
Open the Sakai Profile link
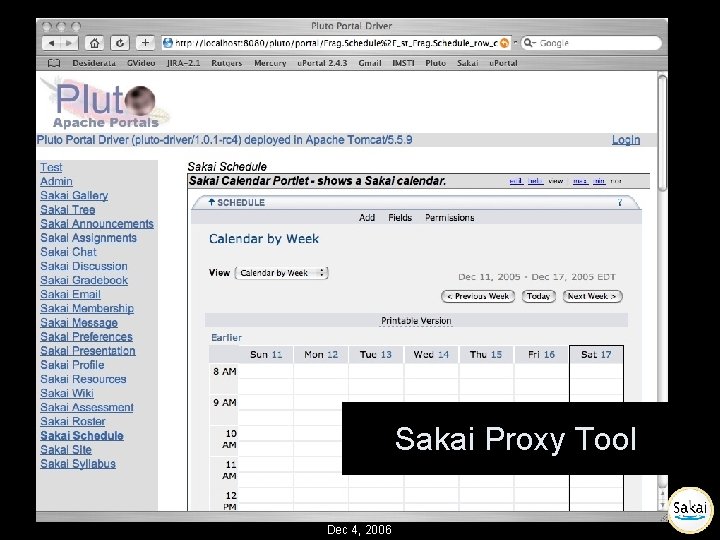tap(72, 365)
